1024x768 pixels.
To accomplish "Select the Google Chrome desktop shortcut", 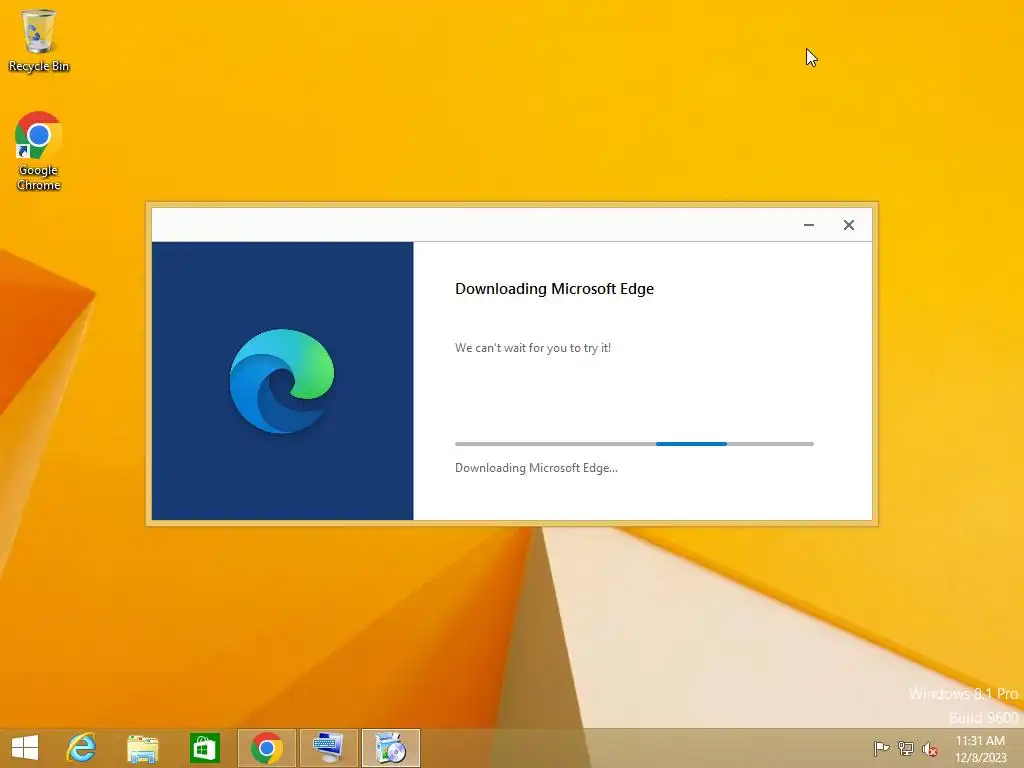I will [39, 151].
